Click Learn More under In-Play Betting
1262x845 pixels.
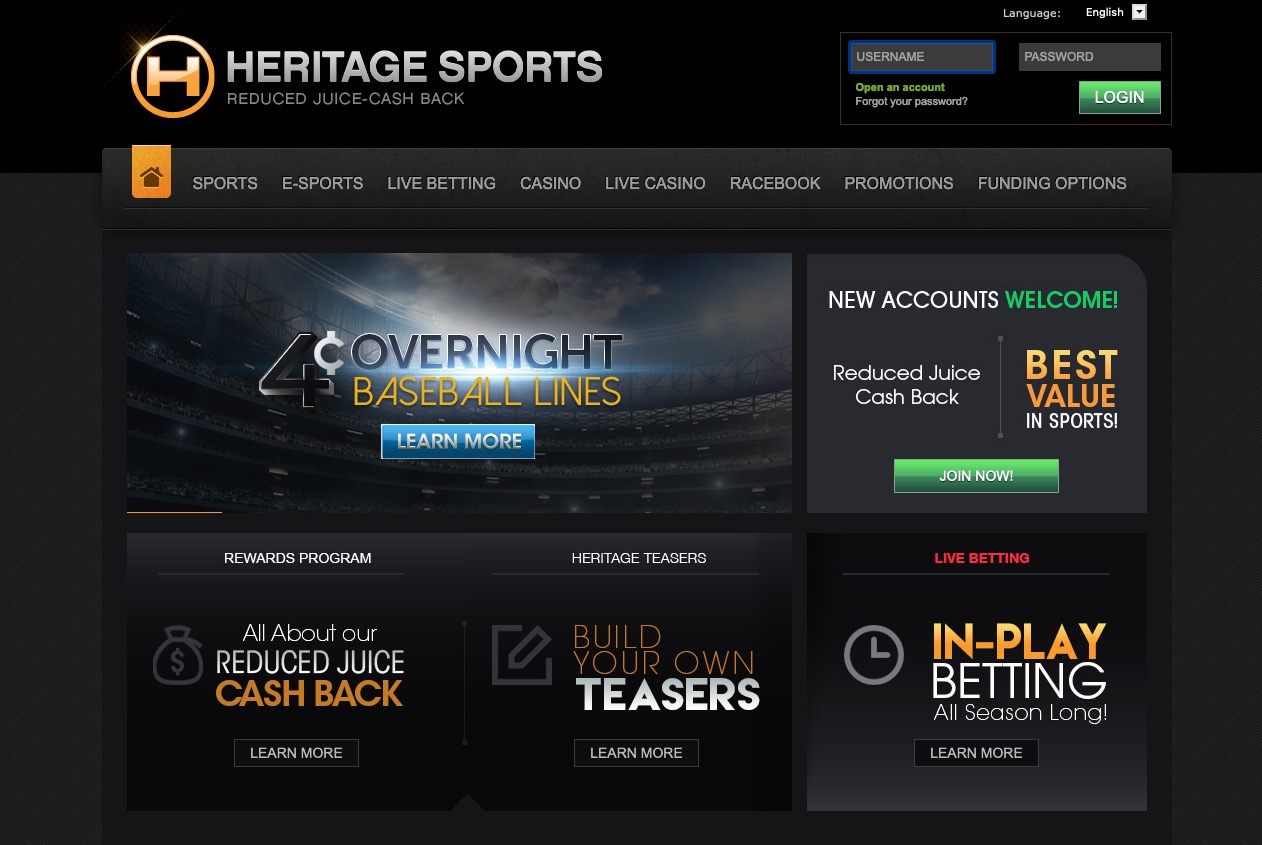coord(976,753)
